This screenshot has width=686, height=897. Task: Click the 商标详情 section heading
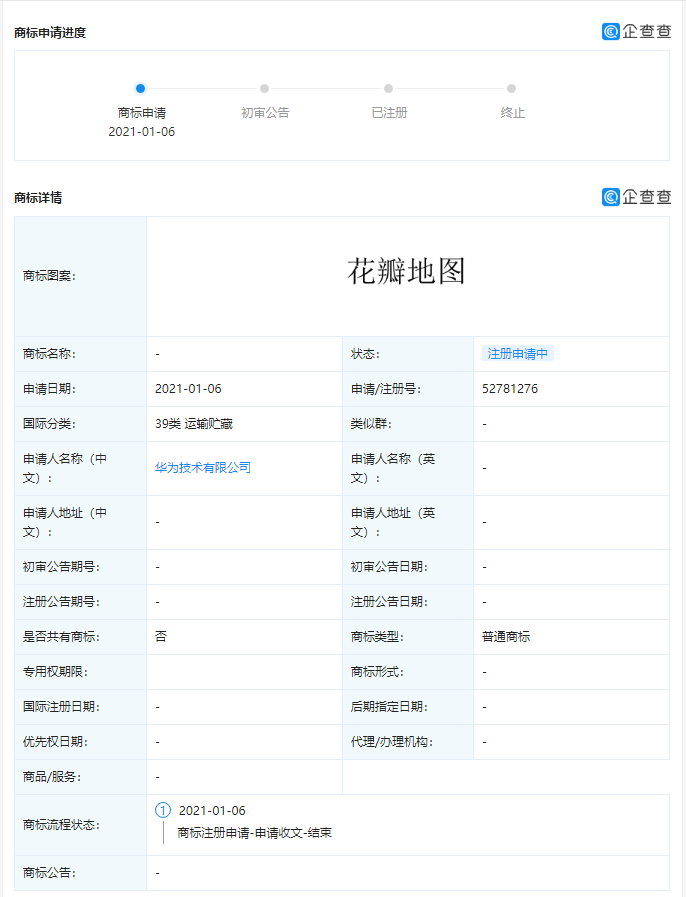[x=38, y=198]
